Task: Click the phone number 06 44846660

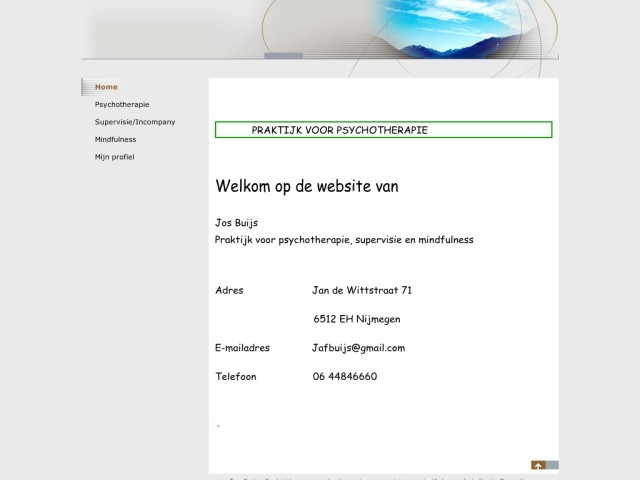Action: click(x=345, y=377)
